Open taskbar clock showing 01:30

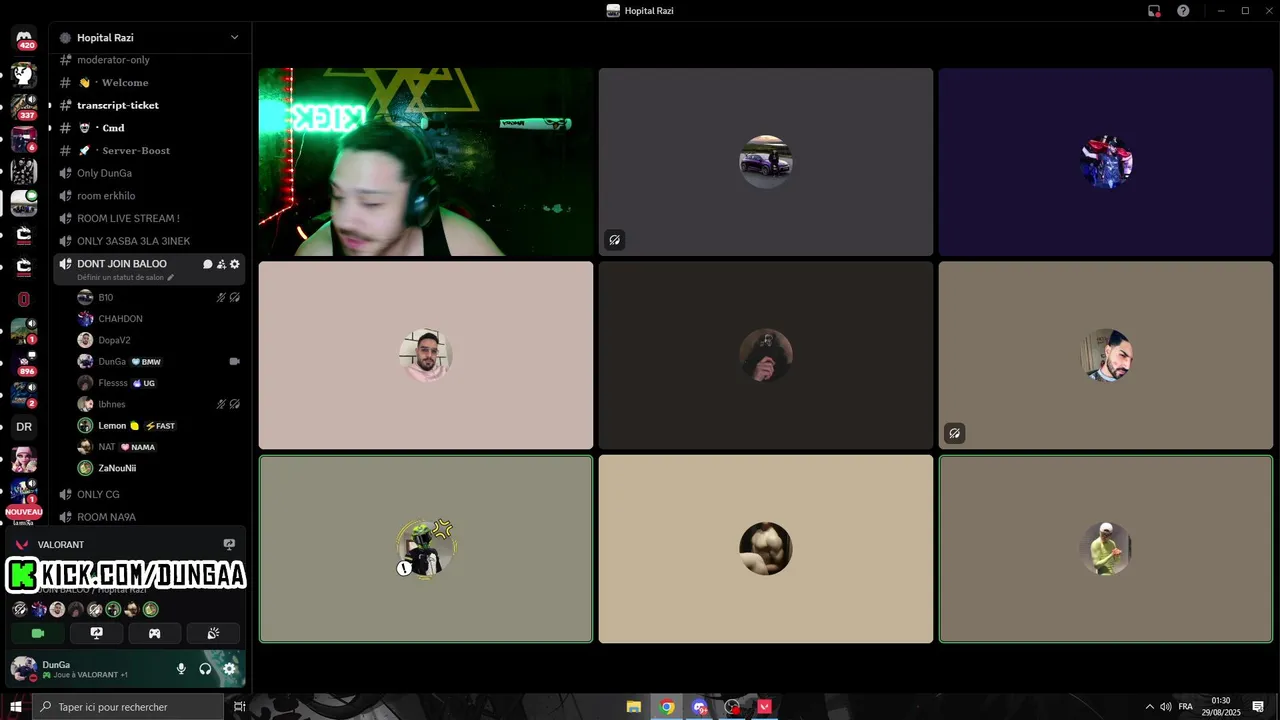[1221, 707]
